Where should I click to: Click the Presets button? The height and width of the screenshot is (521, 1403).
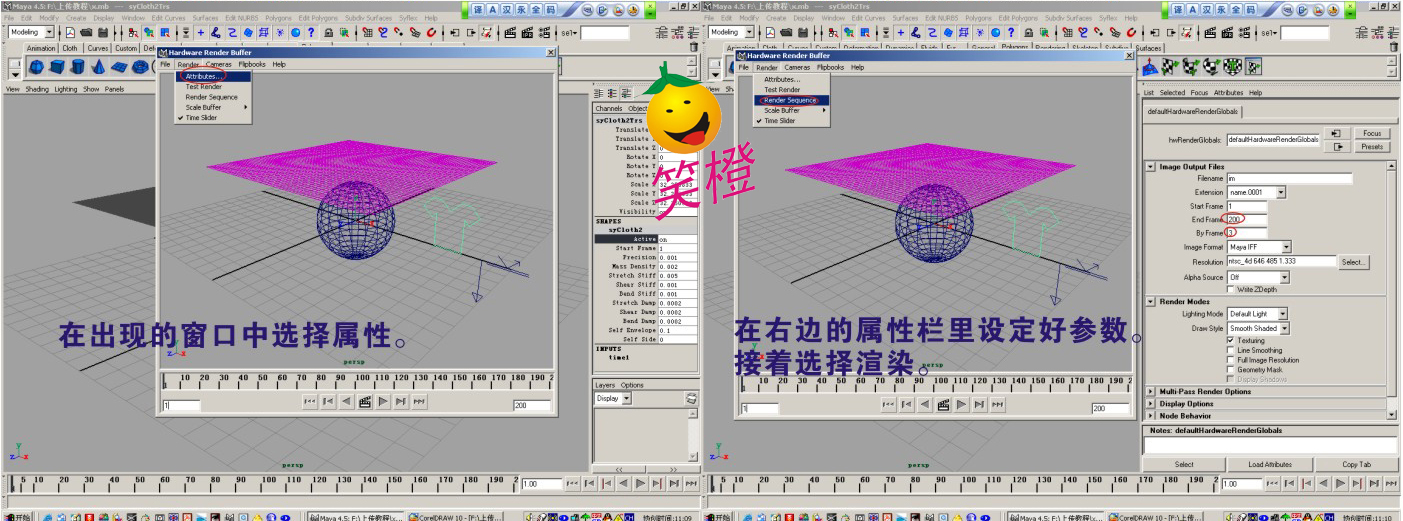(x=1371, y=147)
